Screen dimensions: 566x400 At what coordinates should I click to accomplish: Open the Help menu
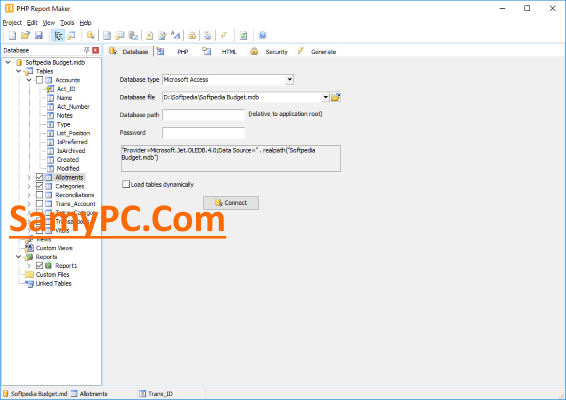[x=86, y=23]
